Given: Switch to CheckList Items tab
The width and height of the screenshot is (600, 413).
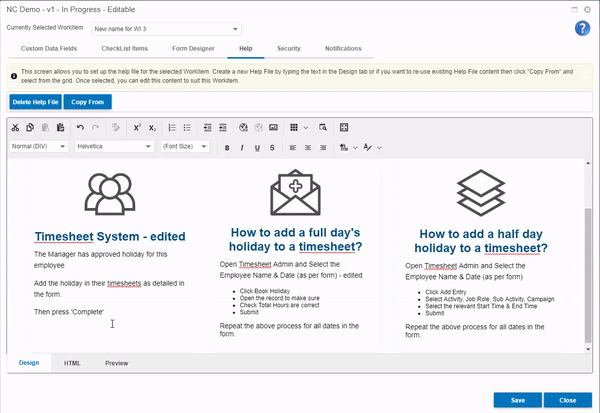Looking at the screenshot, I should pyautogui.click(x=124, y=49).
